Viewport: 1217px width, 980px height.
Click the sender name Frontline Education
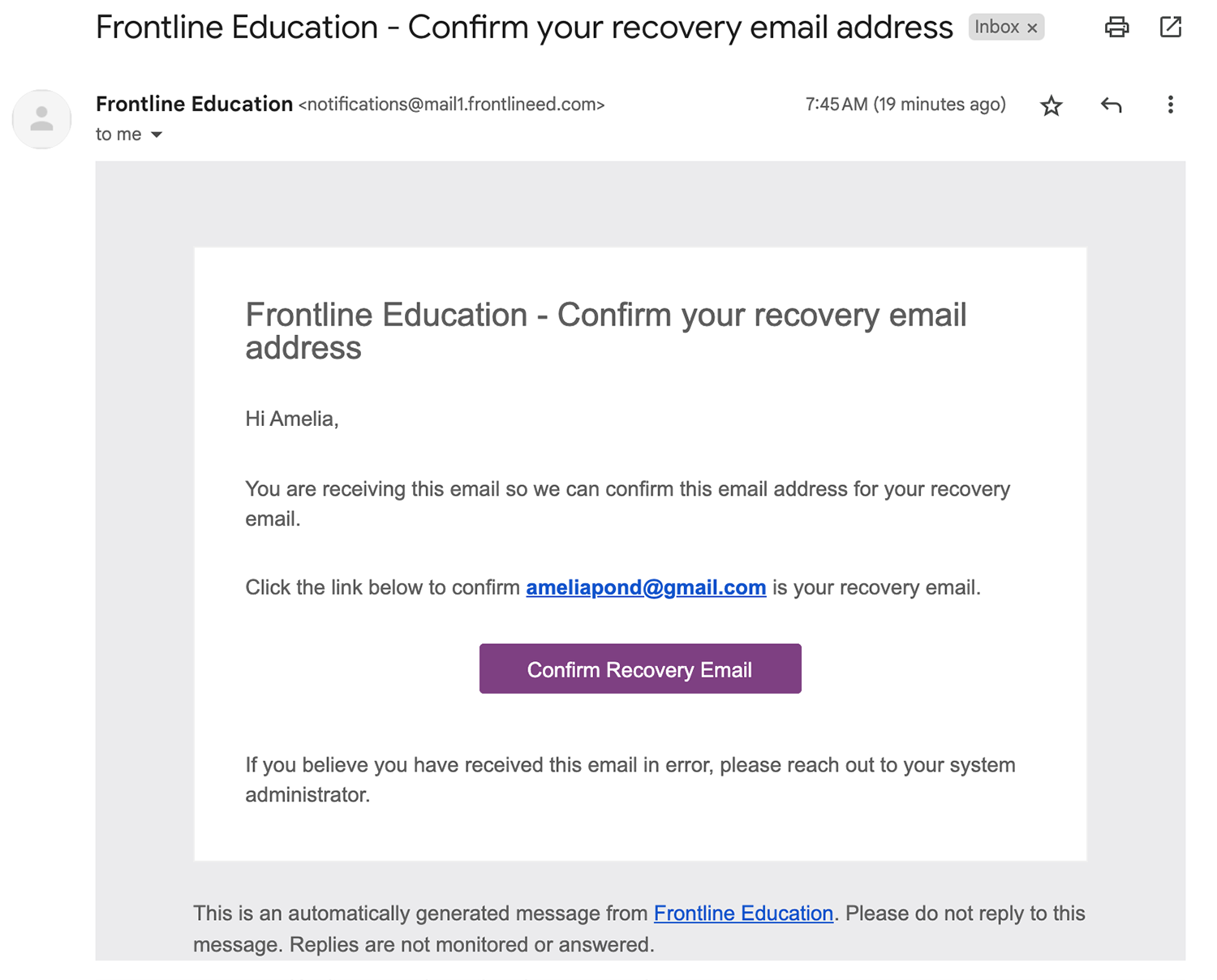(194, 104)
